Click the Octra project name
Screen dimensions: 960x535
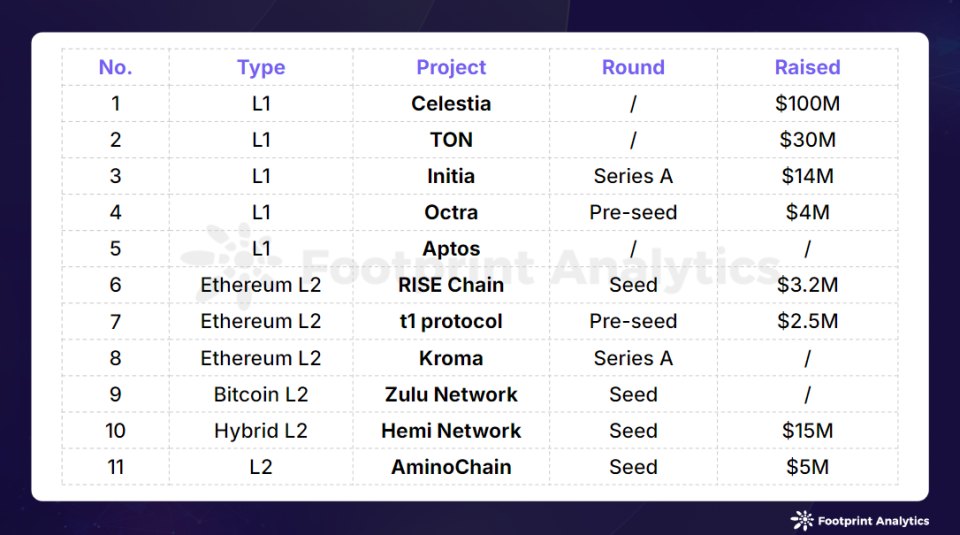[451, 213]
